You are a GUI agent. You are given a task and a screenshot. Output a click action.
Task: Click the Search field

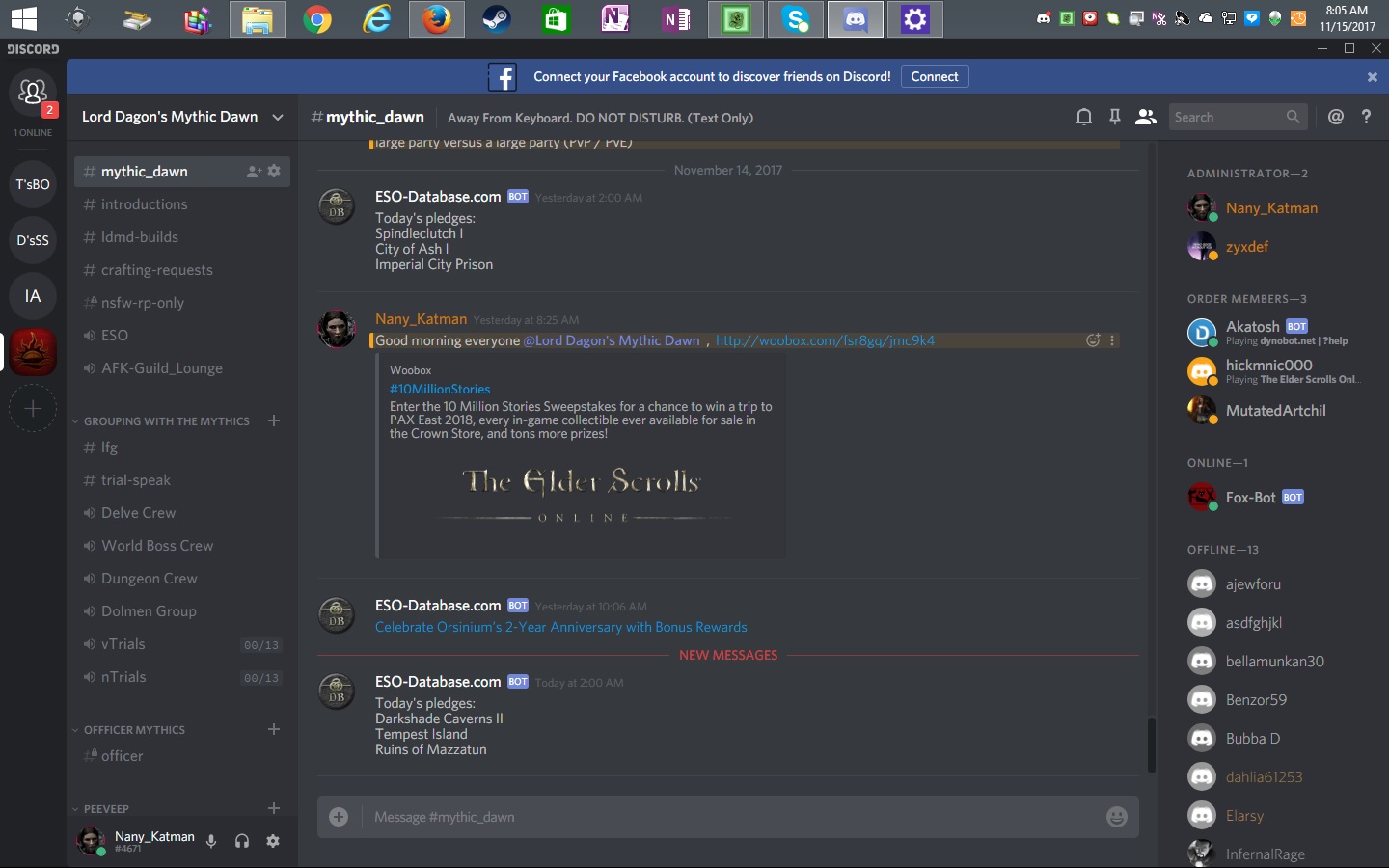[1238, 117]
